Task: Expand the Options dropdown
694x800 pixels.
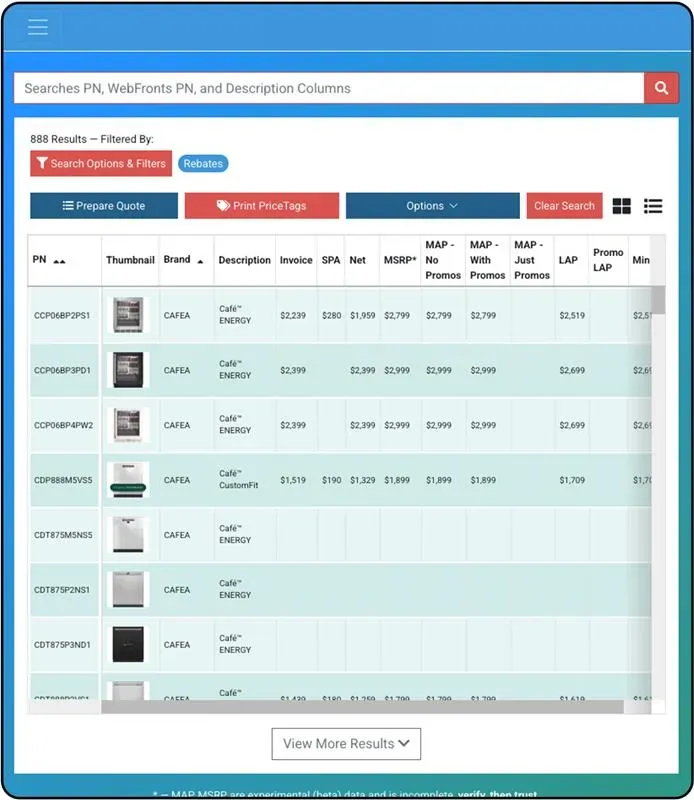Action: pyautogui.click(x=433, y=206)
